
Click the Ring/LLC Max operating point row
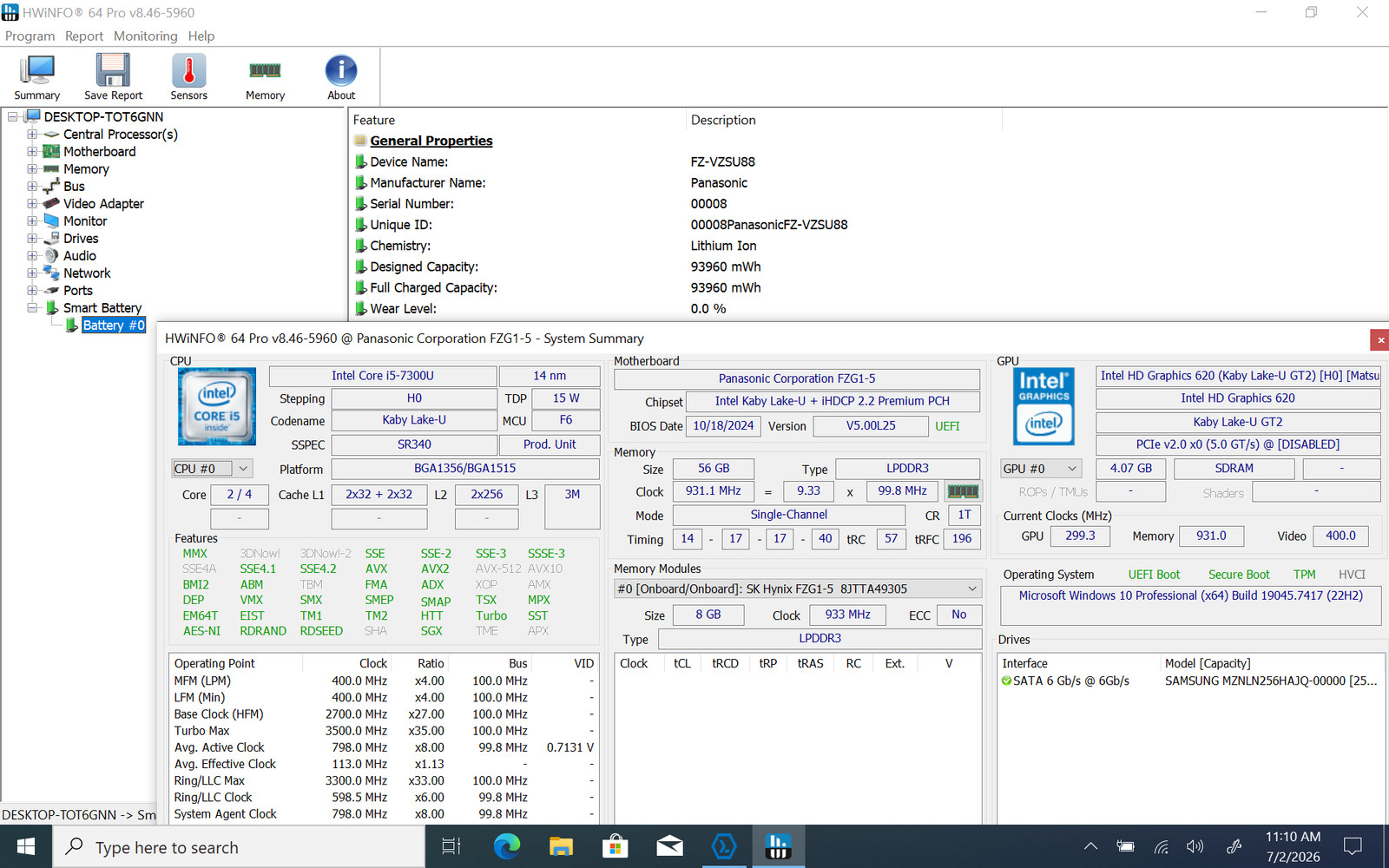pos(385,780)
